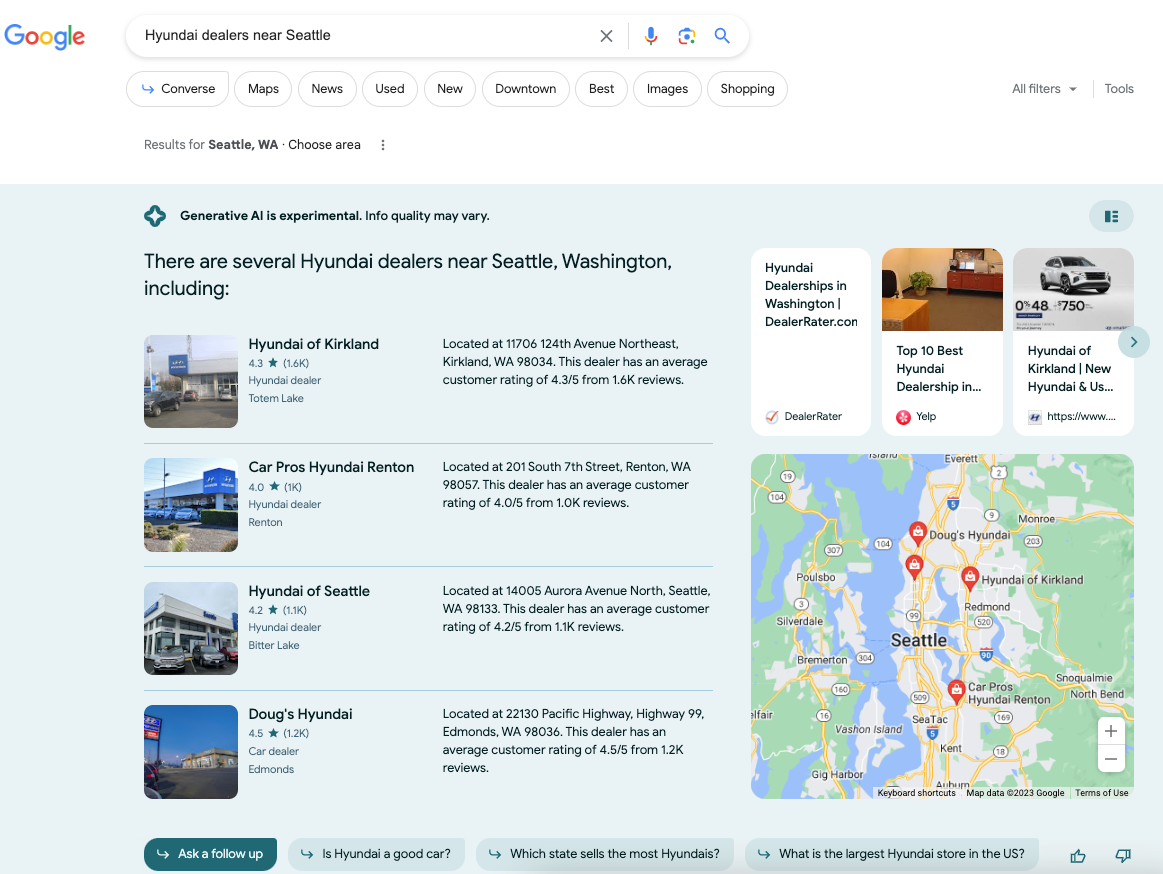
Task: Open Google Lens image search
Action: point(686,36)
